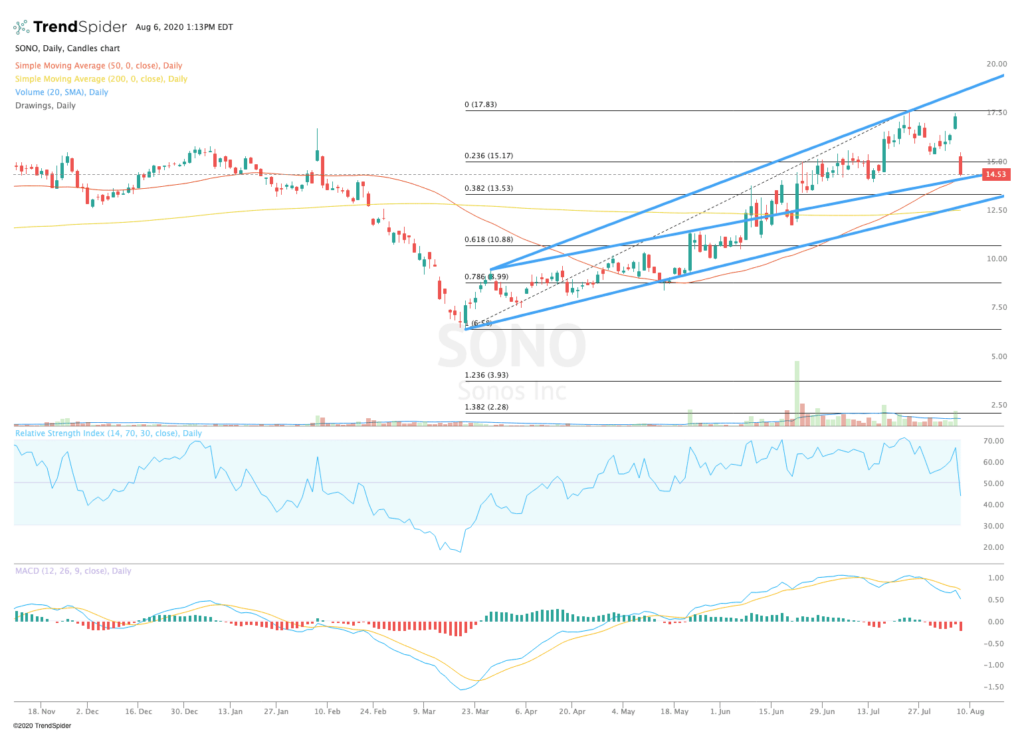Click the 7.50 value on price axis
This screenshot has height=732, width=1024.
click(x=999, y=307)
